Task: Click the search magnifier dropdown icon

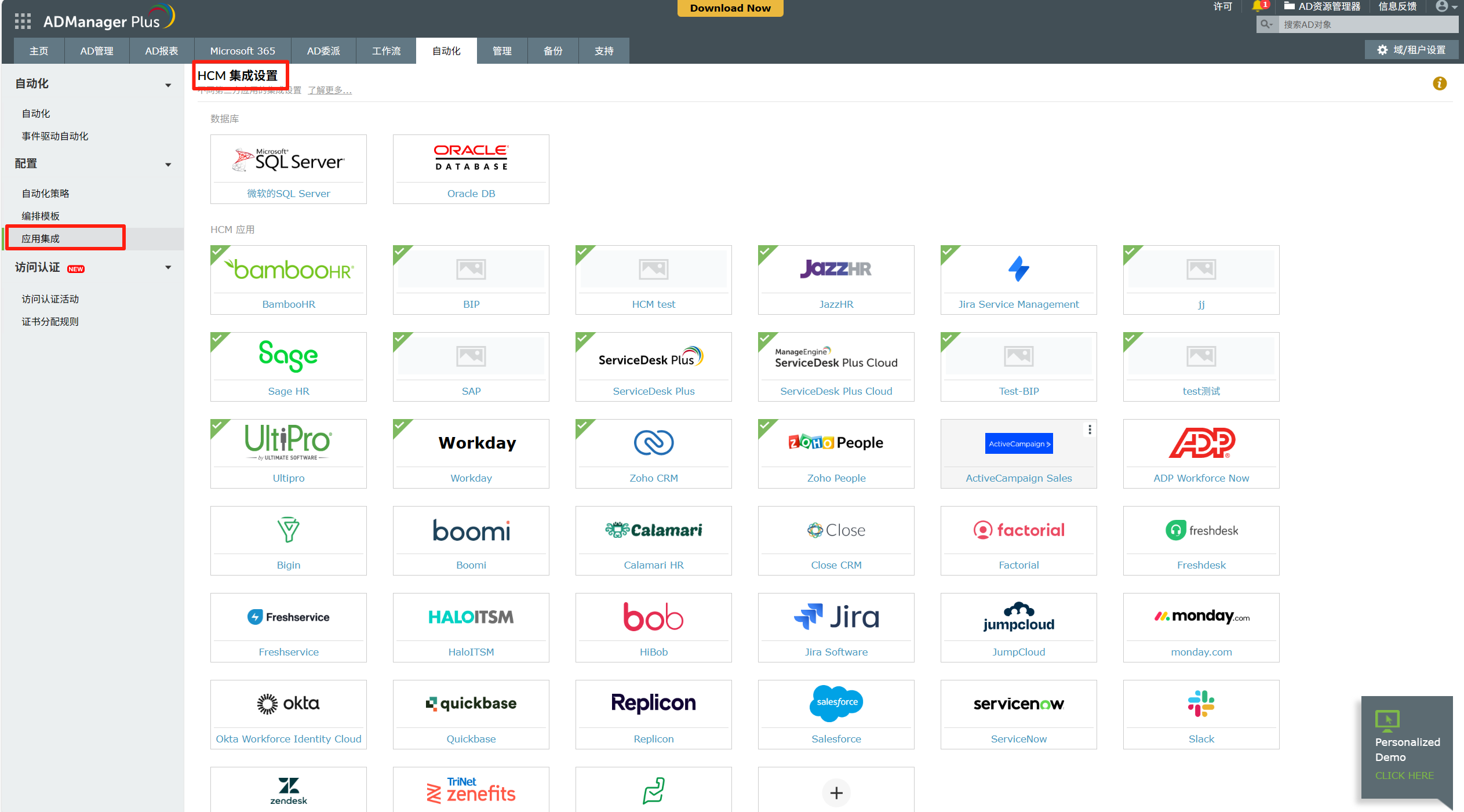Action: point(1267,24)
